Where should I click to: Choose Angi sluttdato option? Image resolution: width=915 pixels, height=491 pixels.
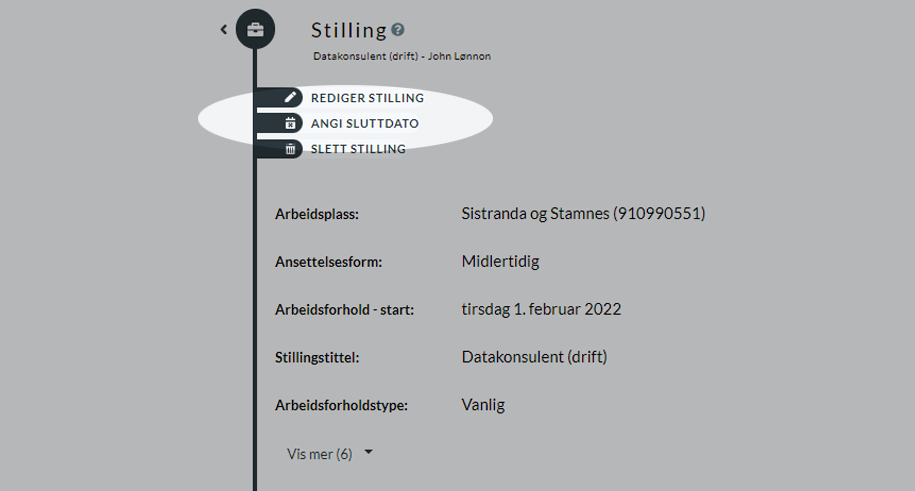[x=365, y=124]
